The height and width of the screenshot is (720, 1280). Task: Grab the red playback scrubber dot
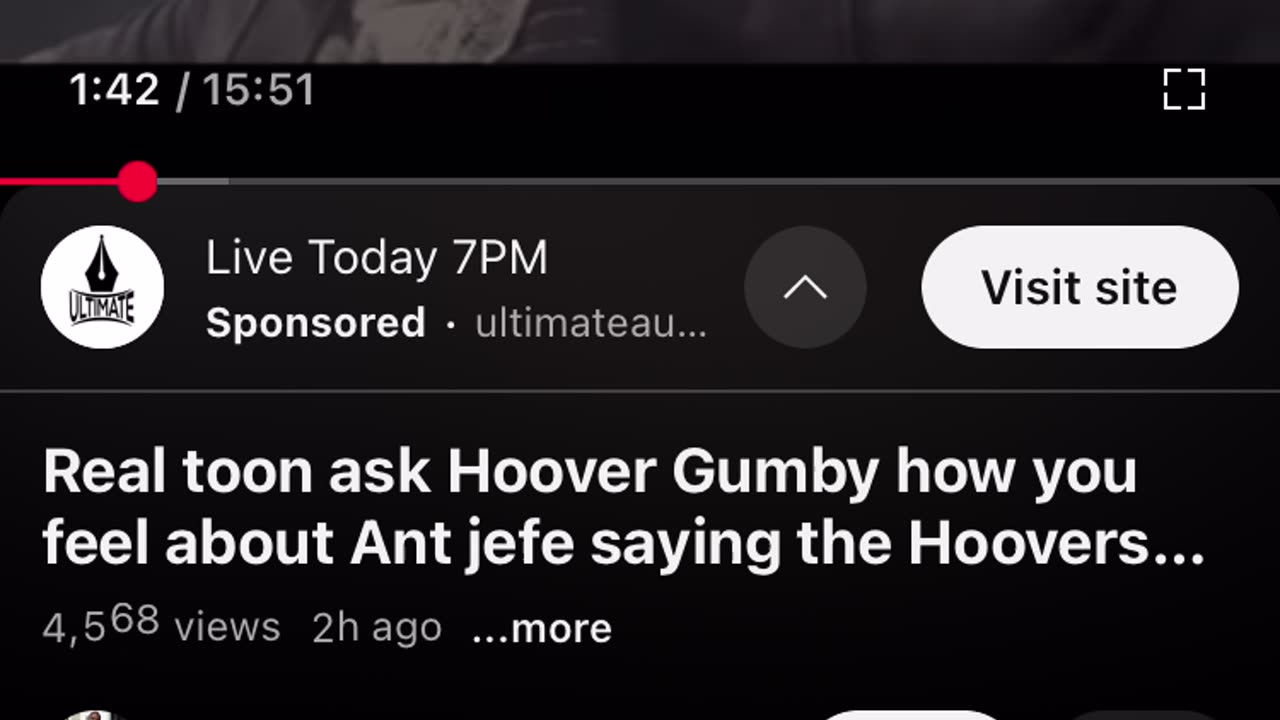pos(137,182)
